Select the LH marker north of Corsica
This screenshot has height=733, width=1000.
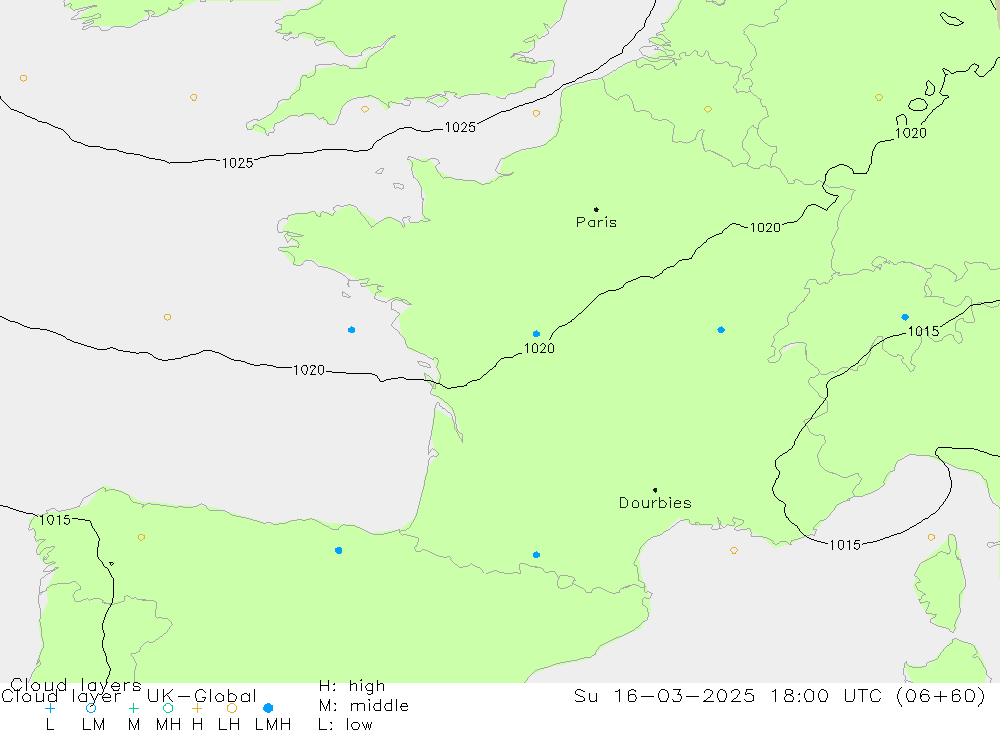[x=931, y=537]
